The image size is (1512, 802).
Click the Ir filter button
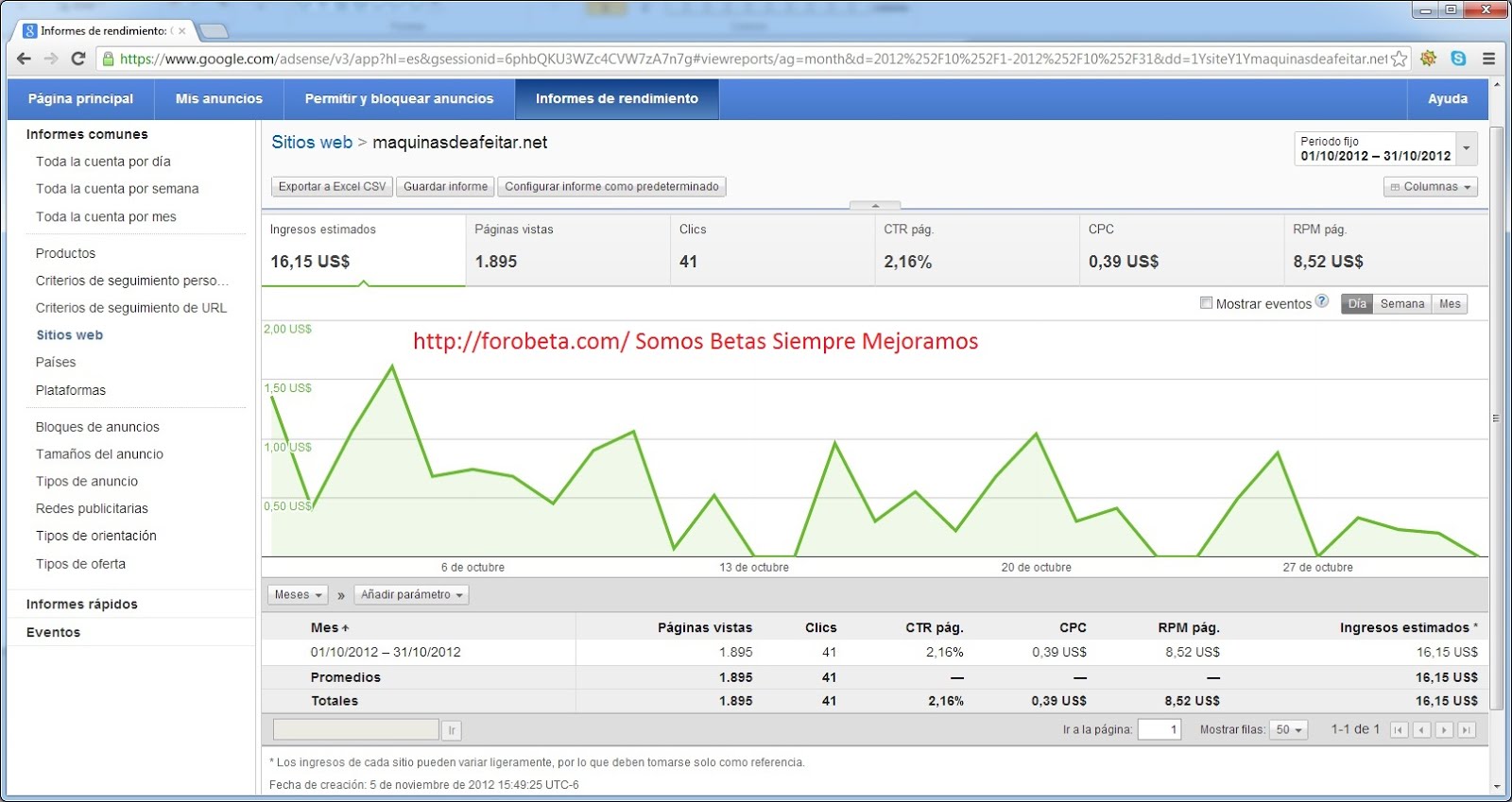(452, 730)
